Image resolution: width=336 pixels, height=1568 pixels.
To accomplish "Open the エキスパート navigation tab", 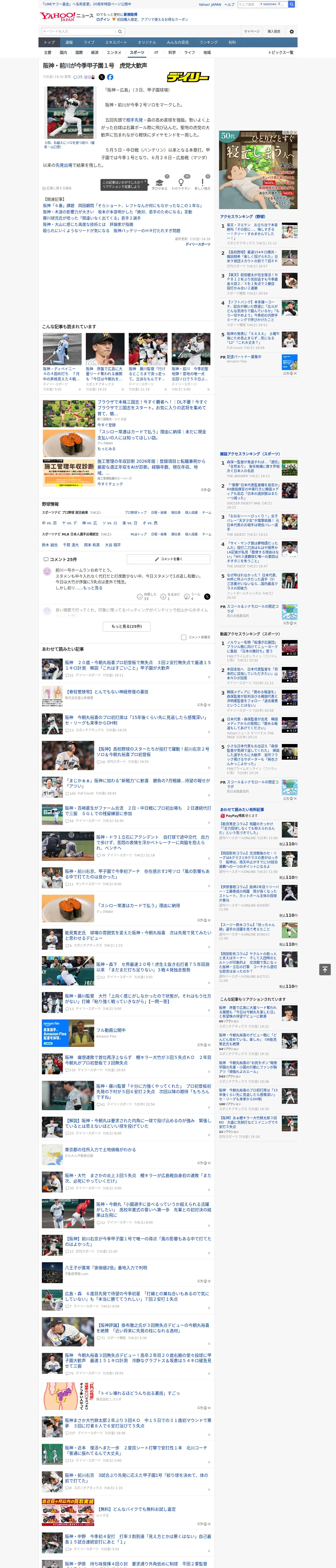I will coord(116,43).
